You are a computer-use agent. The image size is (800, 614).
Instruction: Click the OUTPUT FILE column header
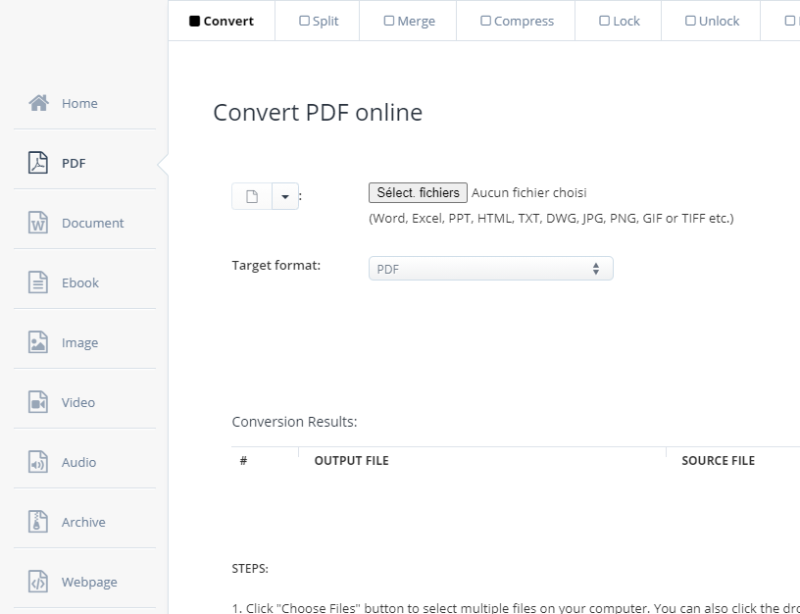pyautogui.click(x=351, y=461)
